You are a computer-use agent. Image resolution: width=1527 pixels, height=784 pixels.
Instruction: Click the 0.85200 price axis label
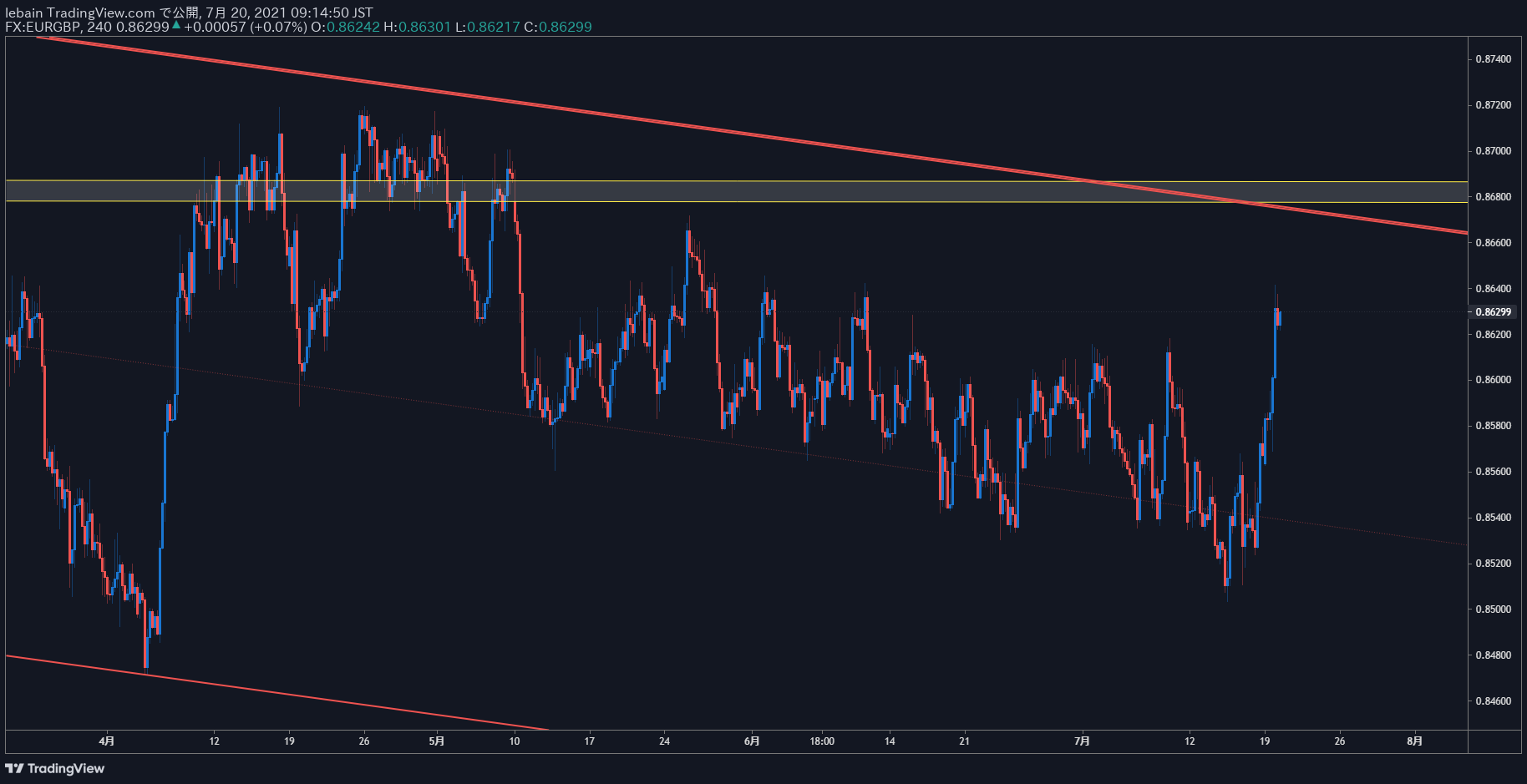point(1493,564)
